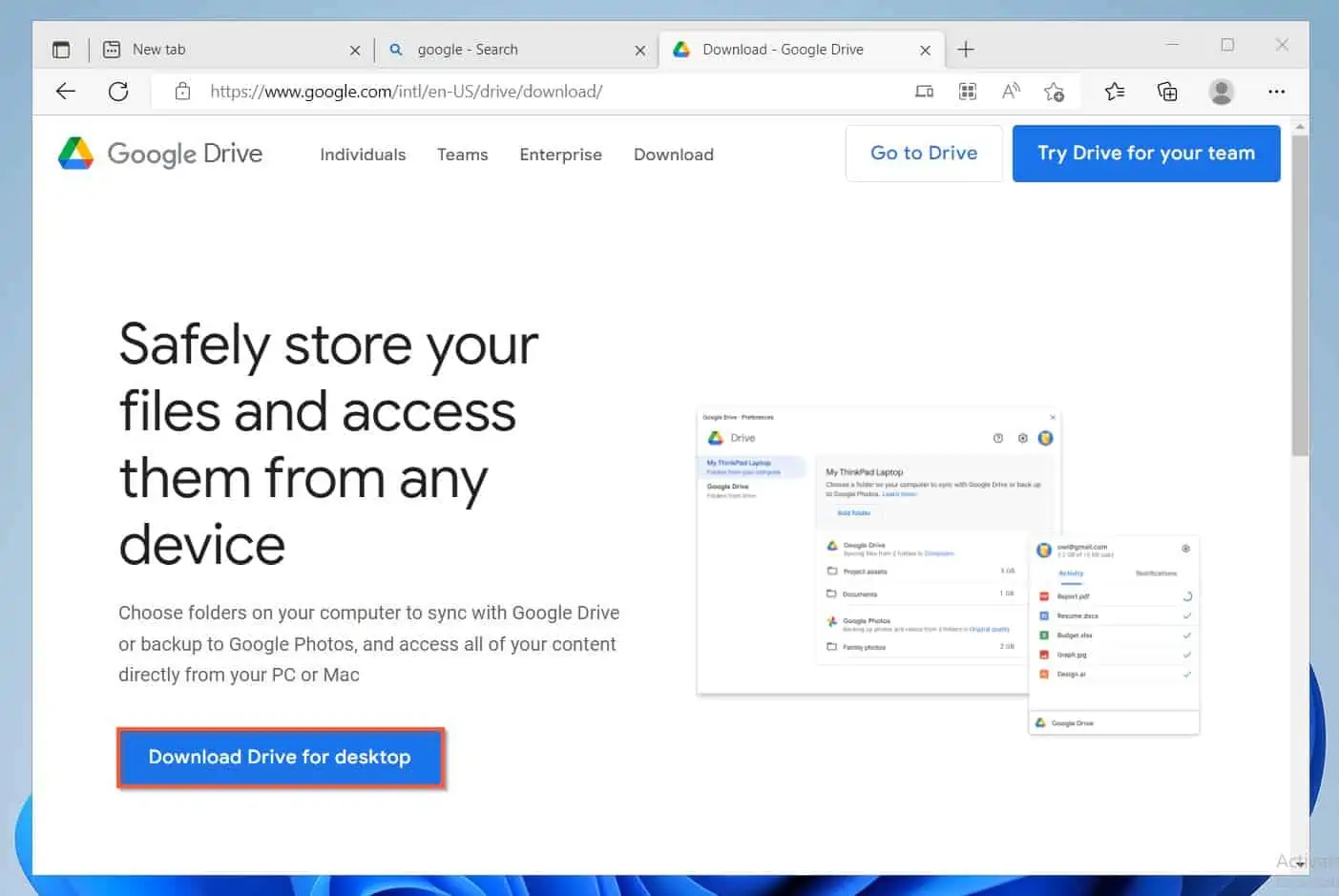The image size is (1339, 896).
Task: Switch to the google - Search tab
Action: pos(515,50)
